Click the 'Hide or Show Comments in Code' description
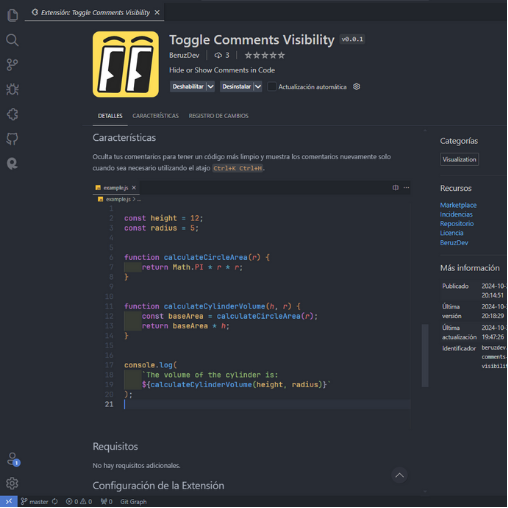This screenshot has width=508, height=508. coord(222,70)
